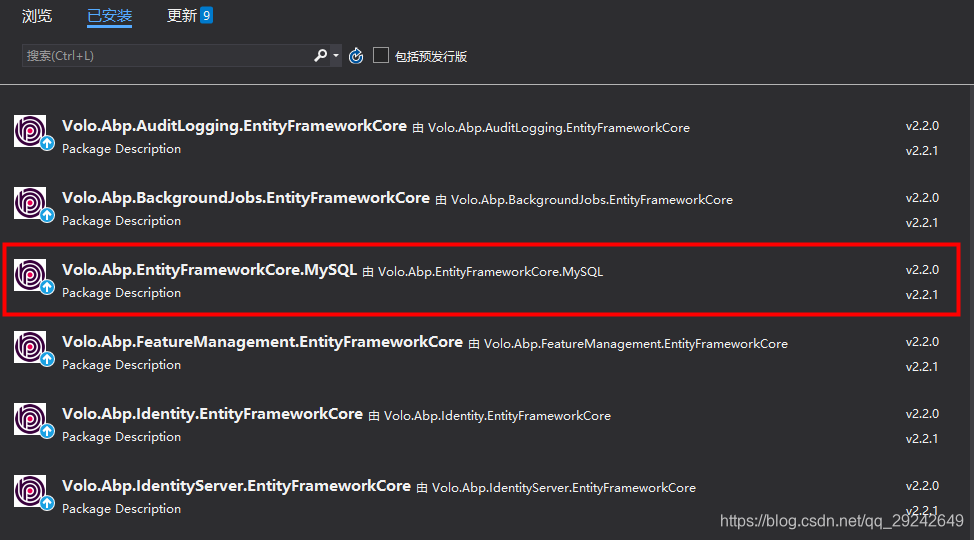Click the v2.2.1 version of Identity package
Viewport: 974px width, 540px height.
pyautogui.click(x=922, y=439)
